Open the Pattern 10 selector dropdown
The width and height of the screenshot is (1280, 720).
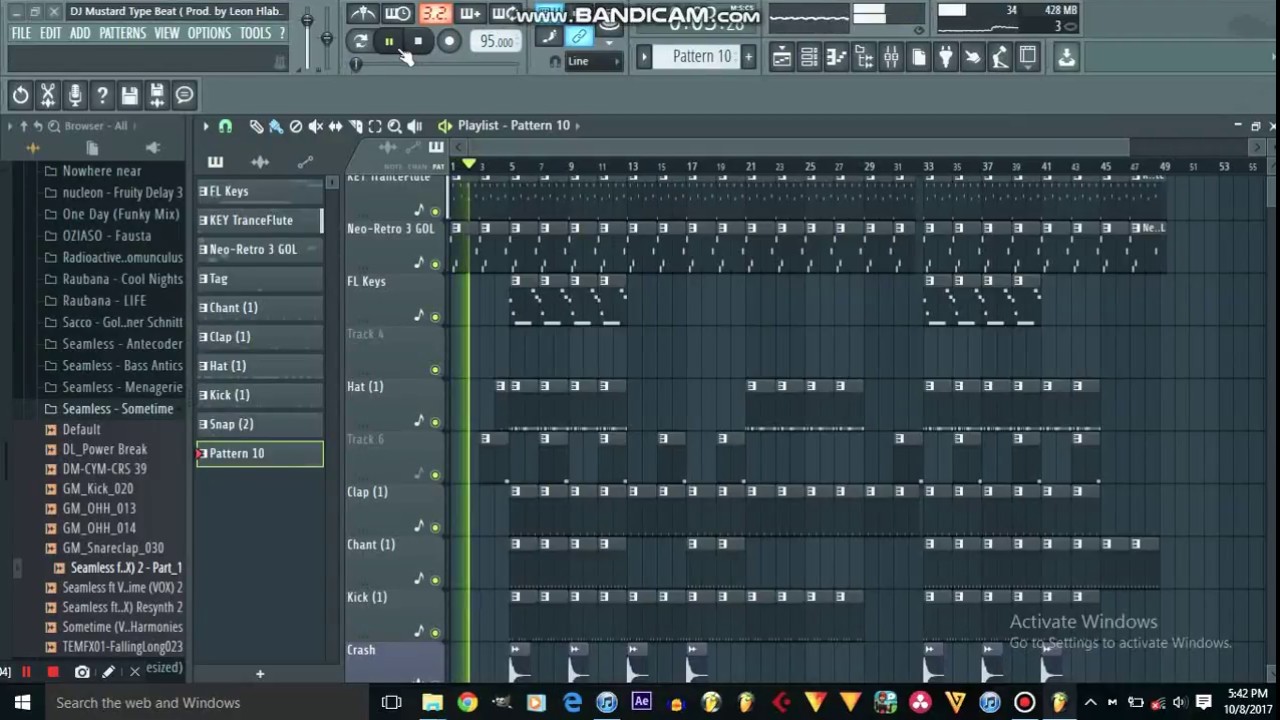point(702,57)
